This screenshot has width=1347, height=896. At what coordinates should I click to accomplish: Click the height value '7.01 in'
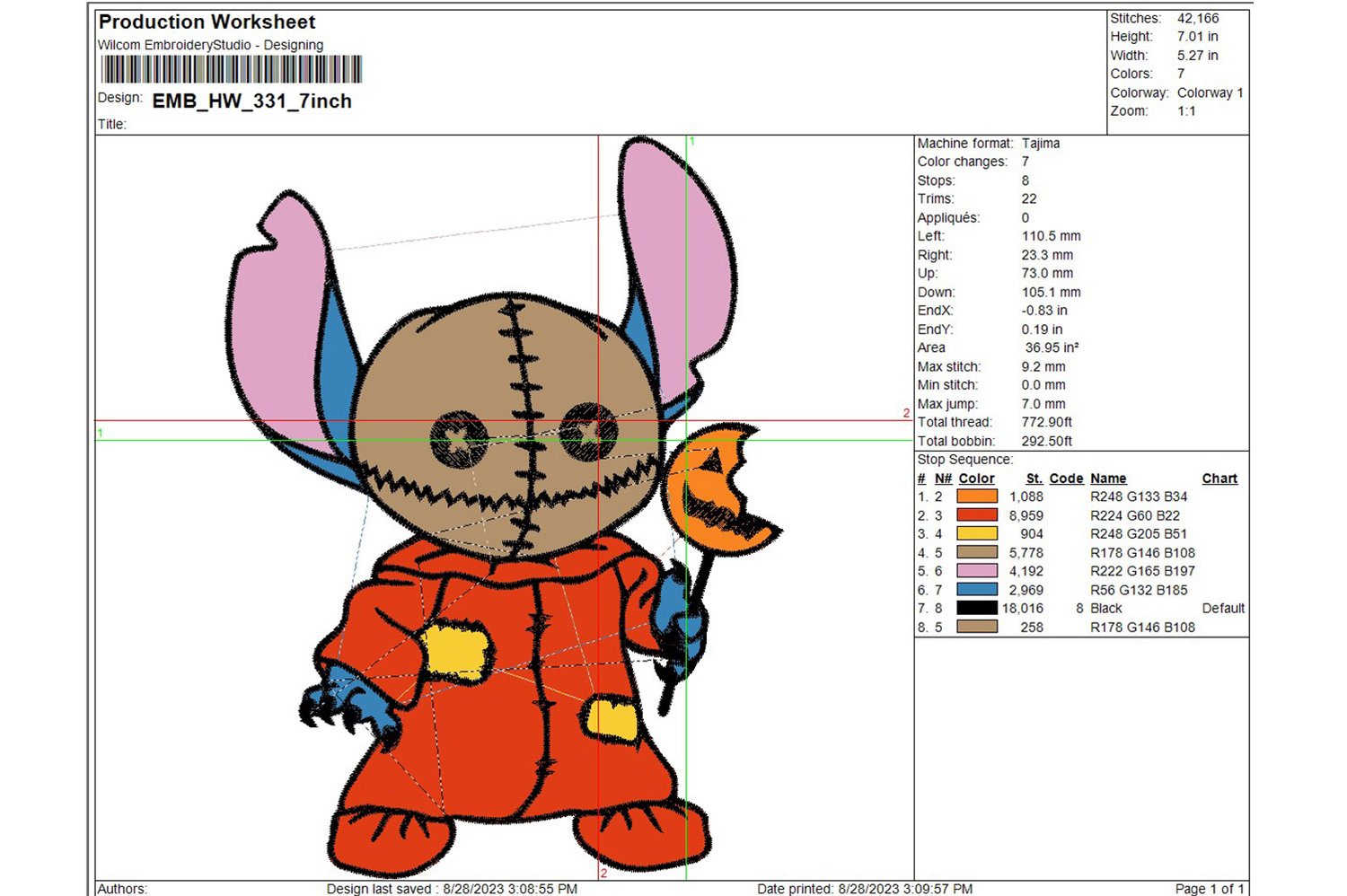click(x=1198, y=37)
